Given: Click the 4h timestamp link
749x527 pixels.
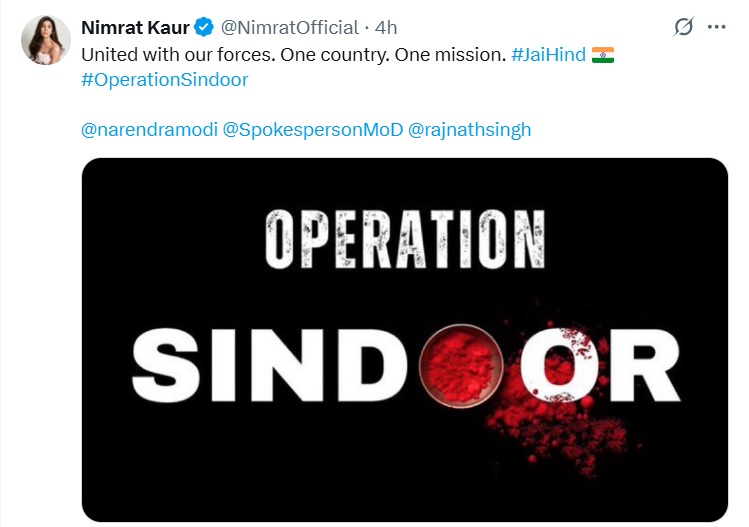Looking at the screenshot, I should (x=386, y=28).
